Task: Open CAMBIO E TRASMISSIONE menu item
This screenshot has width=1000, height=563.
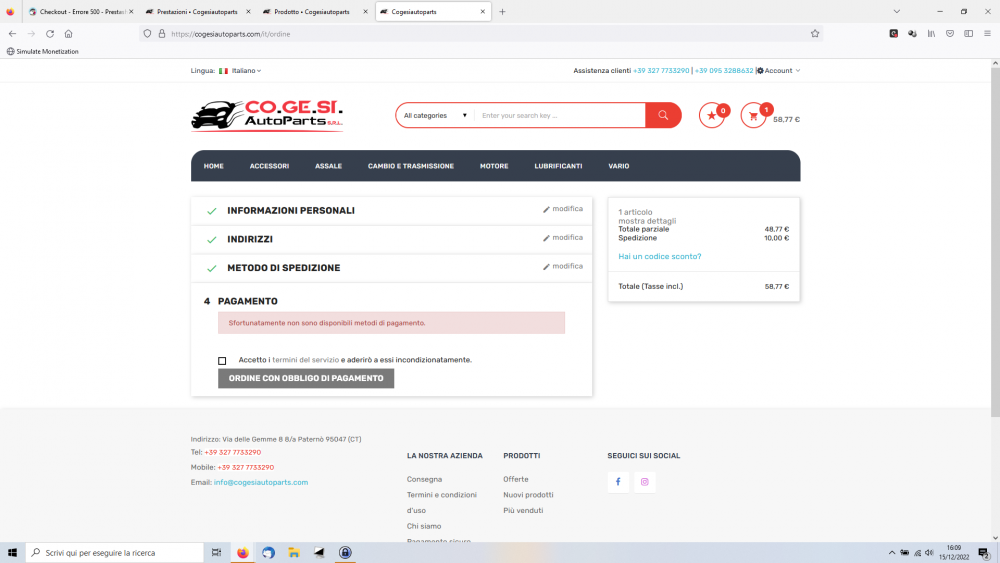Action: (x=411, y=166)
